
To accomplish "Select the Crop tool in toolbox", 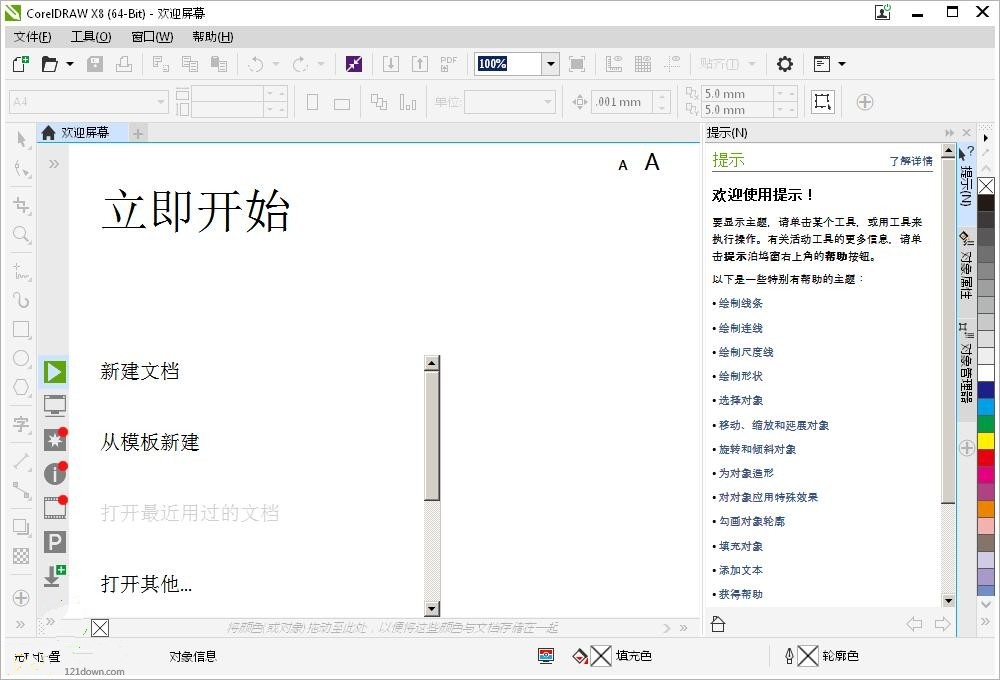I will coord(22,205).
